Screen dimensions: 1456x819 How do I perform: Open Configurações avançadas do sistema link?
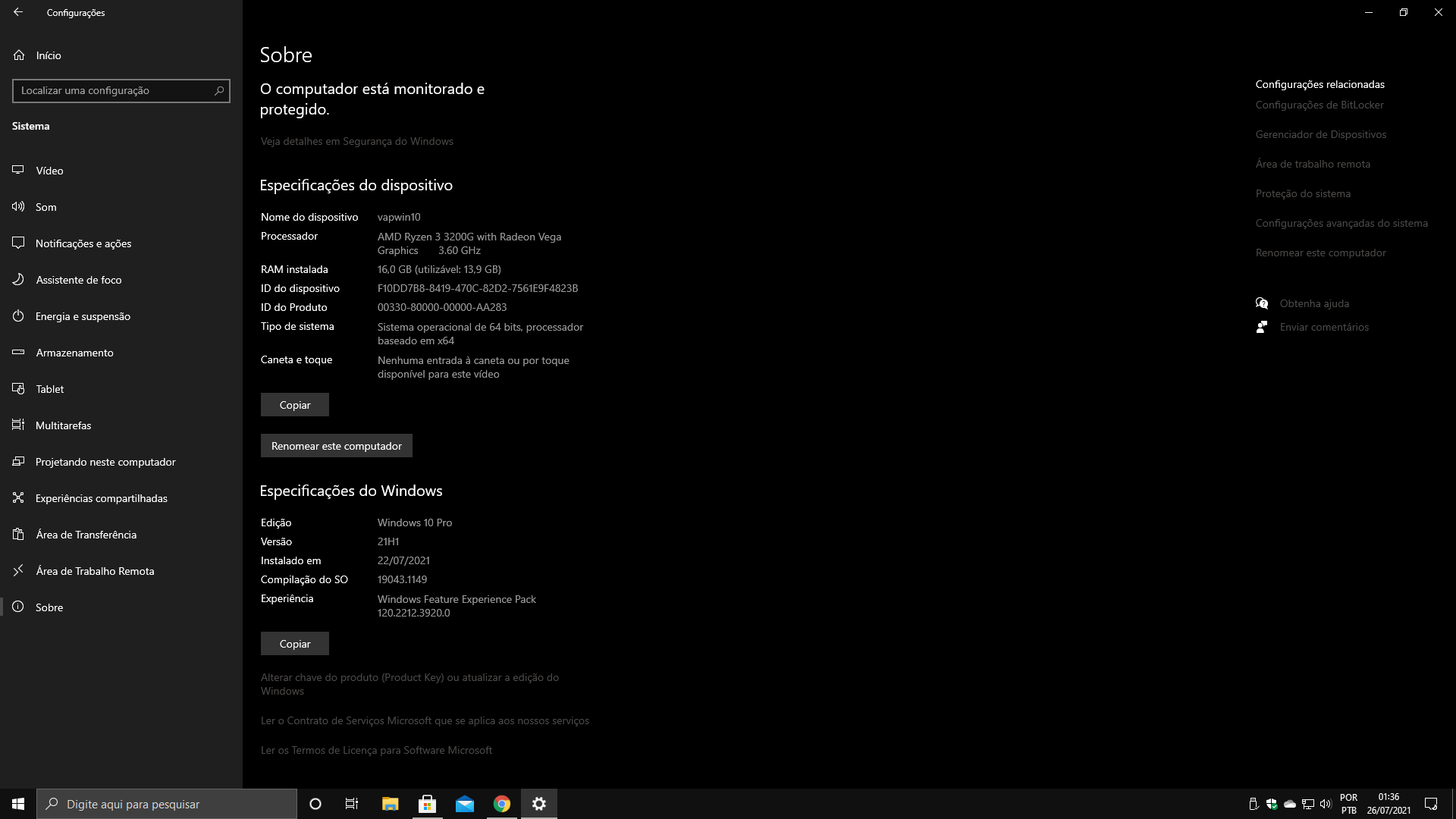1341,223
